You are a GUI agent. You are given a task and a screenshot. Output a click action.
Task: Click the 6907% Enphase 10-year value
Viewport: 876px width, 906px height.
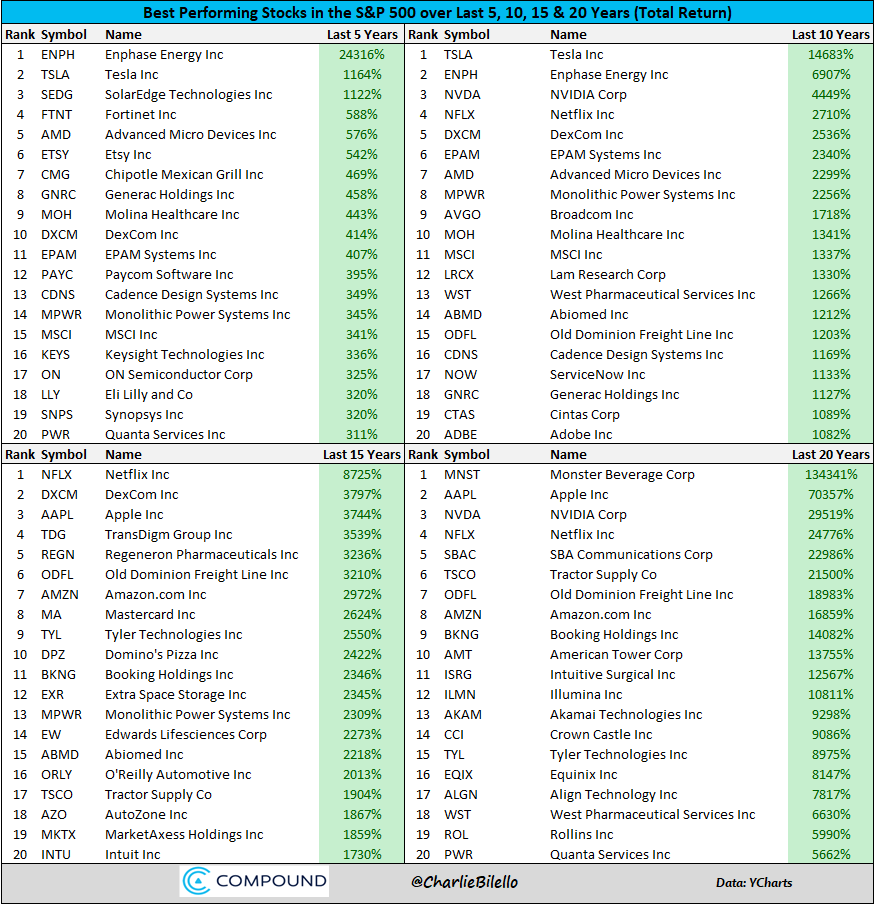pyautogui.click(x=830, y=75)
